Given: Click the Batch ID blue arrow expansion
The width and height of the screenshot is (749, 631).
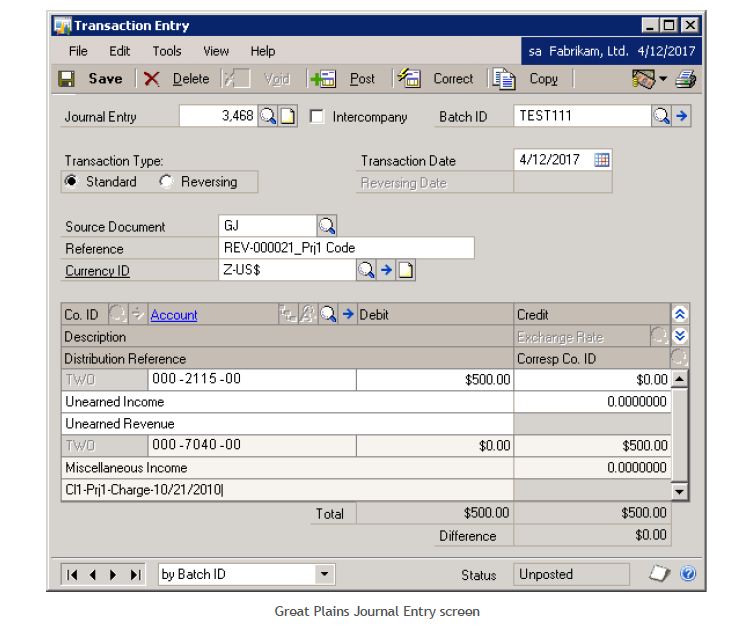Looking at the screenshot, I should click(682, 116).
